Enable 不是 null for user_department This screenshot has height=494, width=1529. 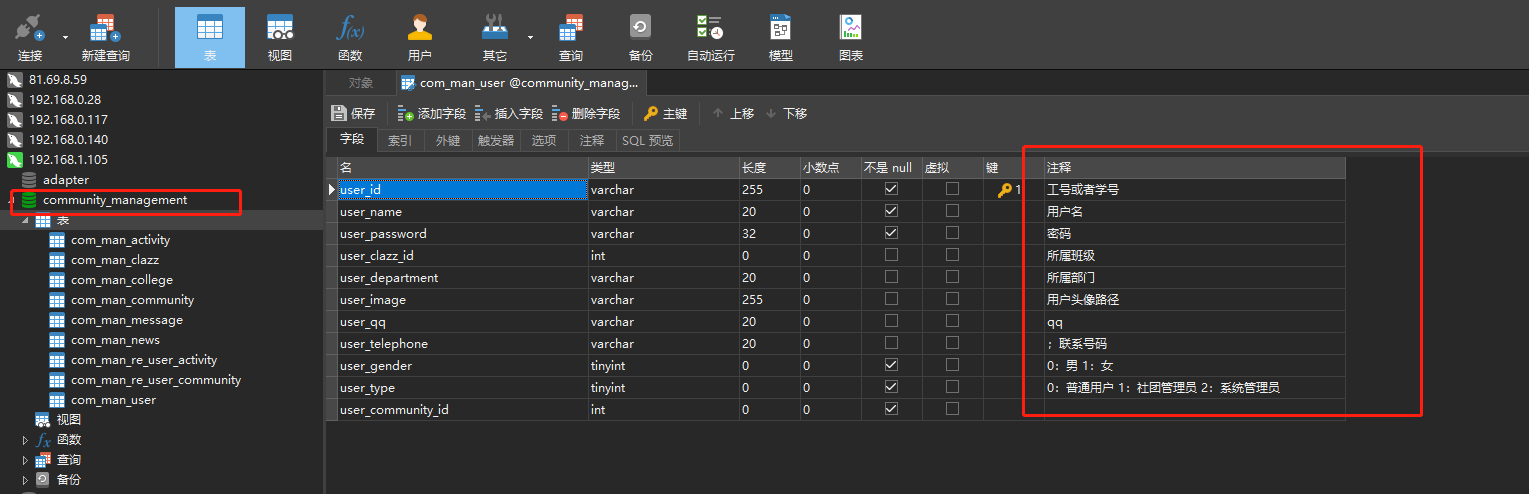[891, 277]
